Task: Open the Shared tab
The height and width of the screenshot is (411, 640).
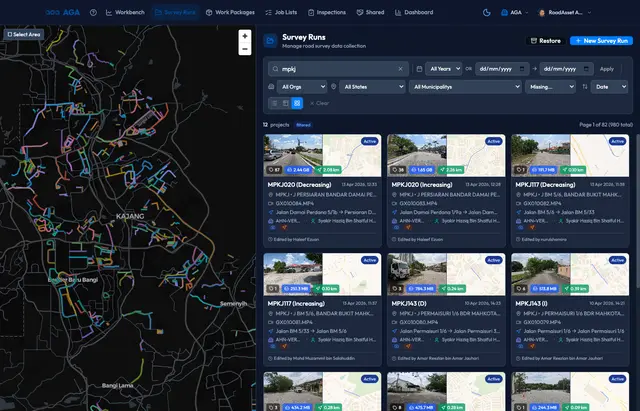Action: 370,13
